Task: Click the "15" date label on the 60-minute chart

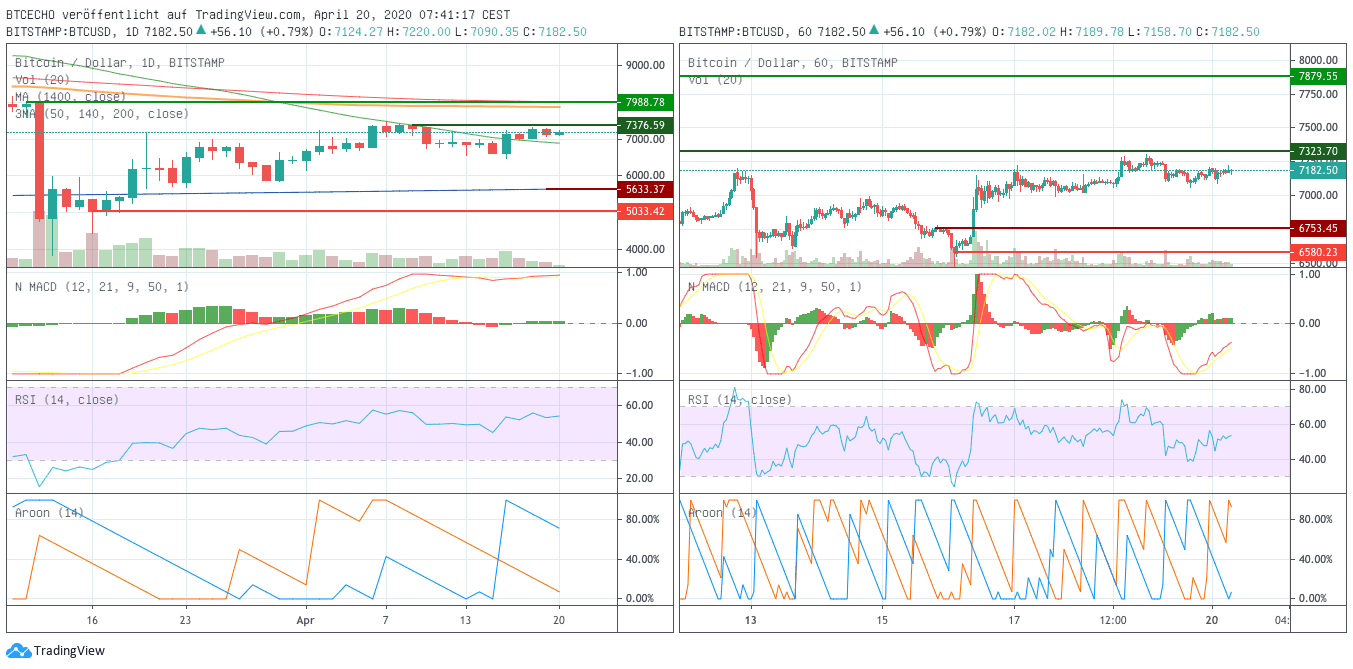Action: tap(883, 619)
